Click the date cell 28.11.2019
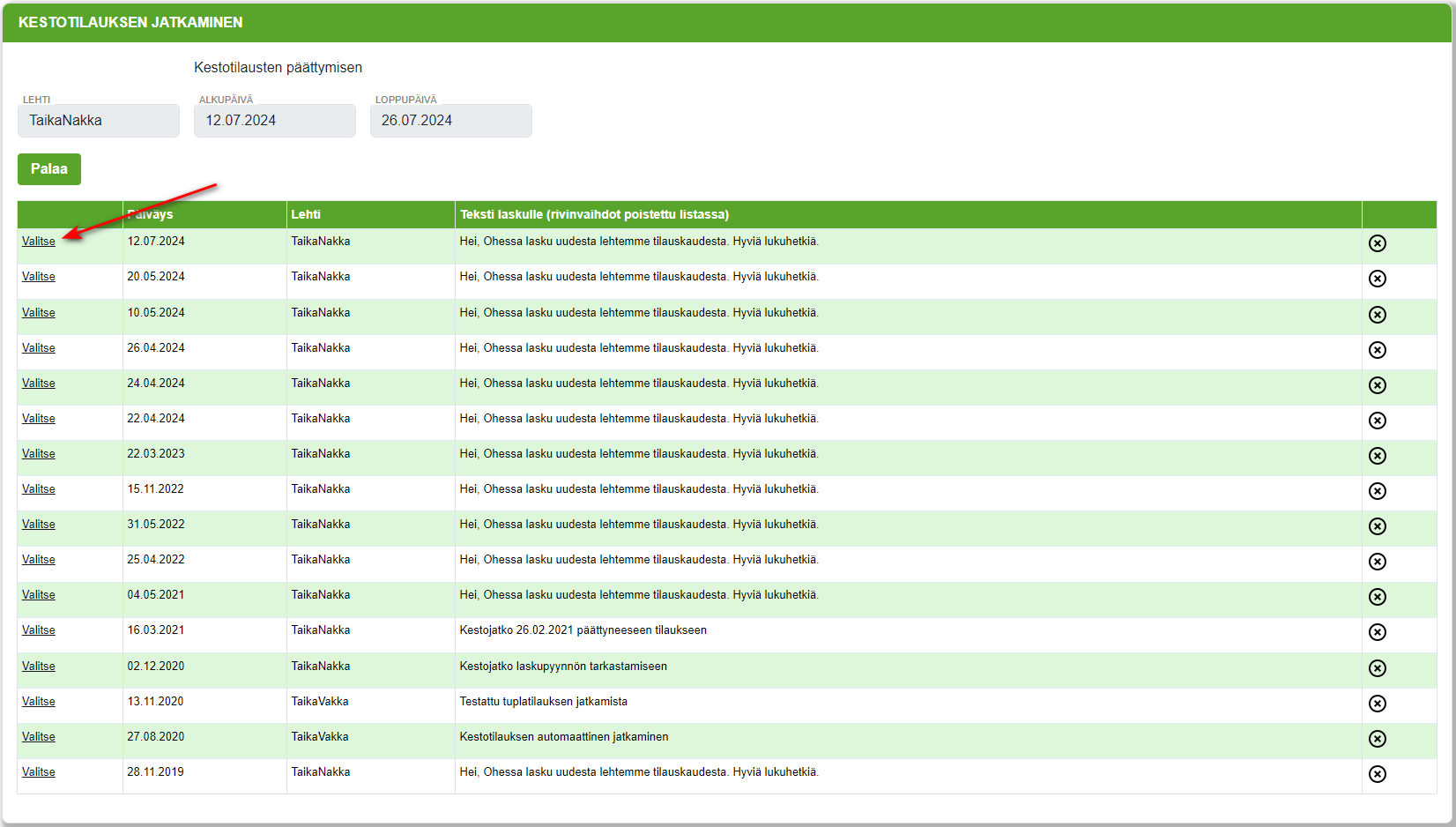Viewport: 1456px width, 827px height. pyautogui.click(x=156, y=772)
